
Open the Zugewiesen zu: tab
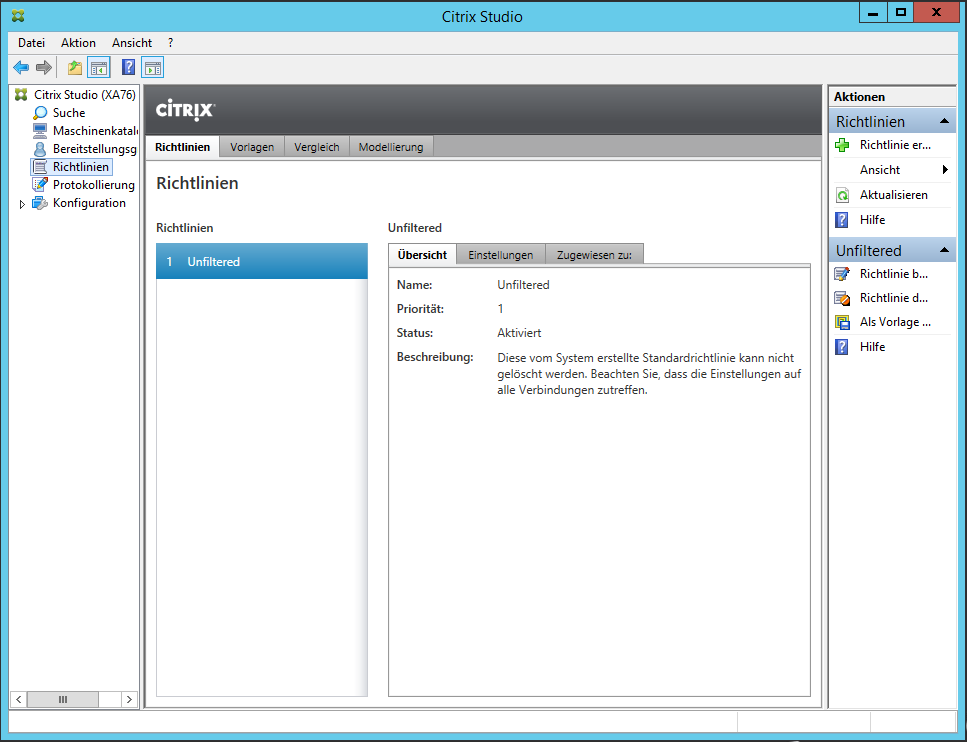(594, 255)
